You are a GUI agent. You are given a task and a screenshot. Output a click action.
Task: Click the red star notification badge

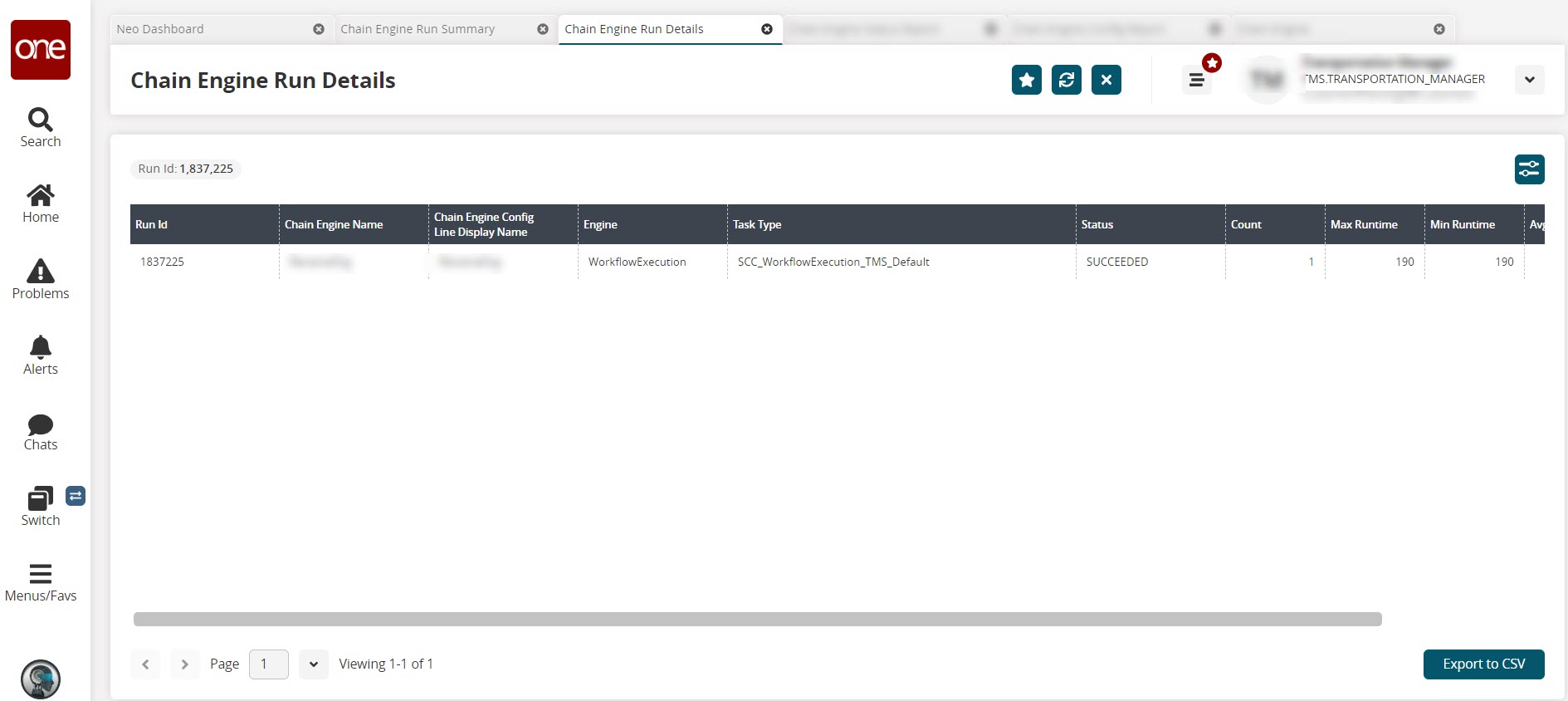click(x=1212, y=63)
